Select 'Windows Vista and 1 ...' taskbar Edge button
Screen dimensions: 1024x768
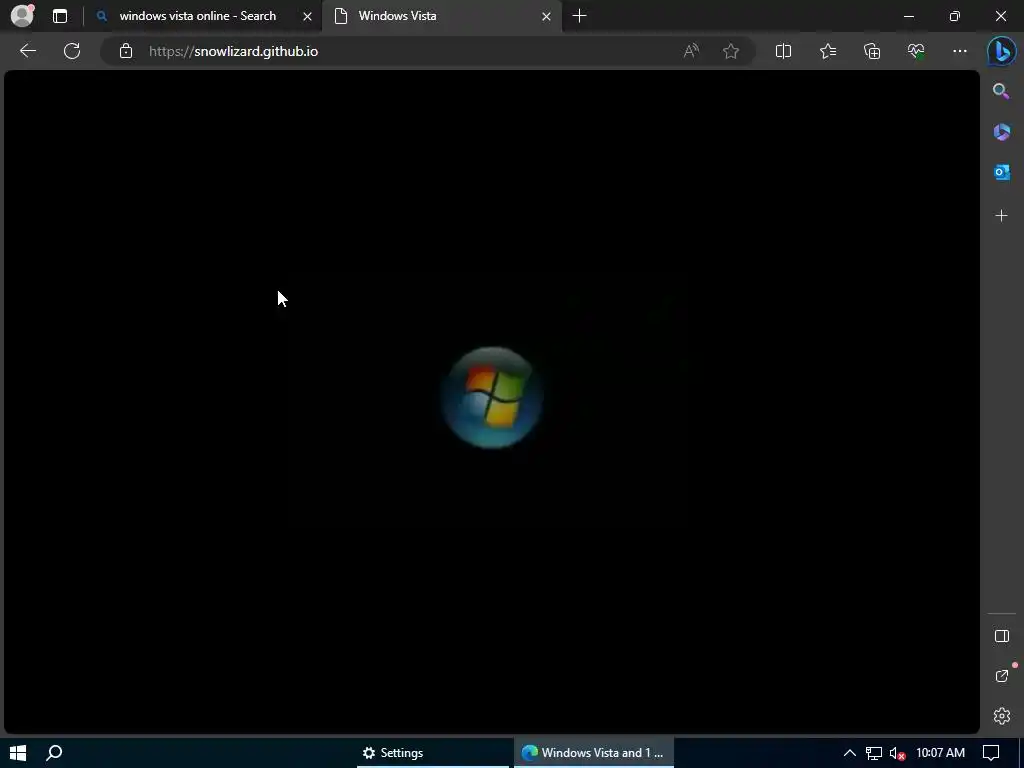coord(594,753)
